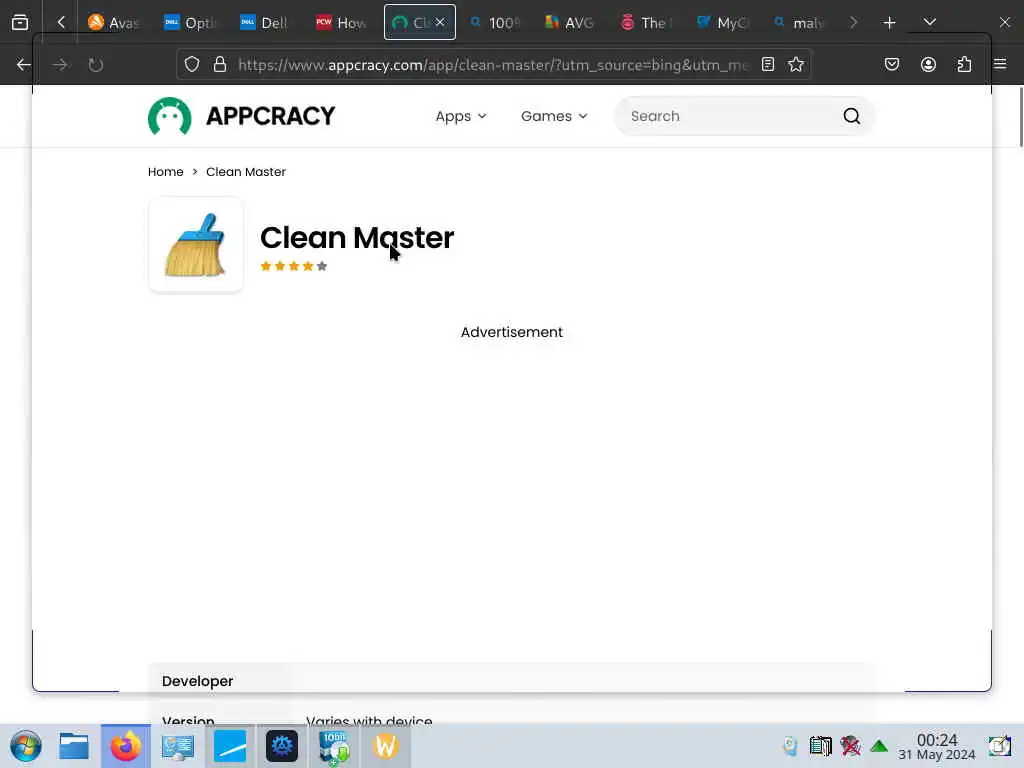1024x768 pixels.
Task: Go to Home breadcrumb link
Action: 166,172
